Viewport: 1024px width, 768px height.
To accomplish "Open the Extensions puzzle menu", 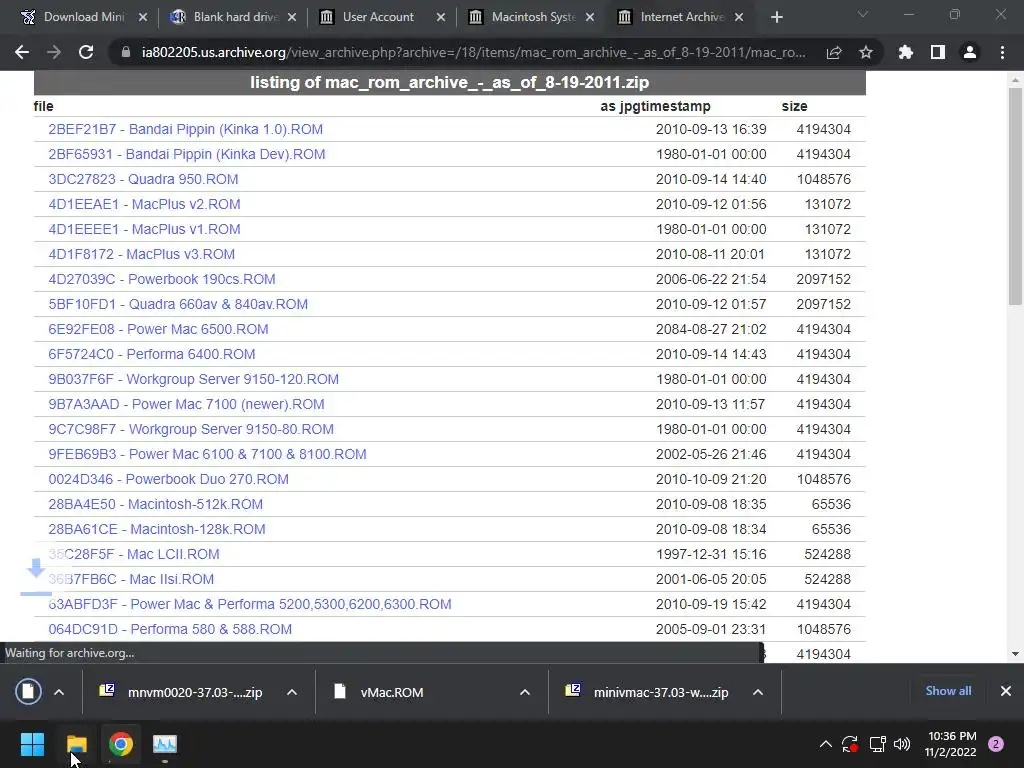I will click(x=906, y=52).
